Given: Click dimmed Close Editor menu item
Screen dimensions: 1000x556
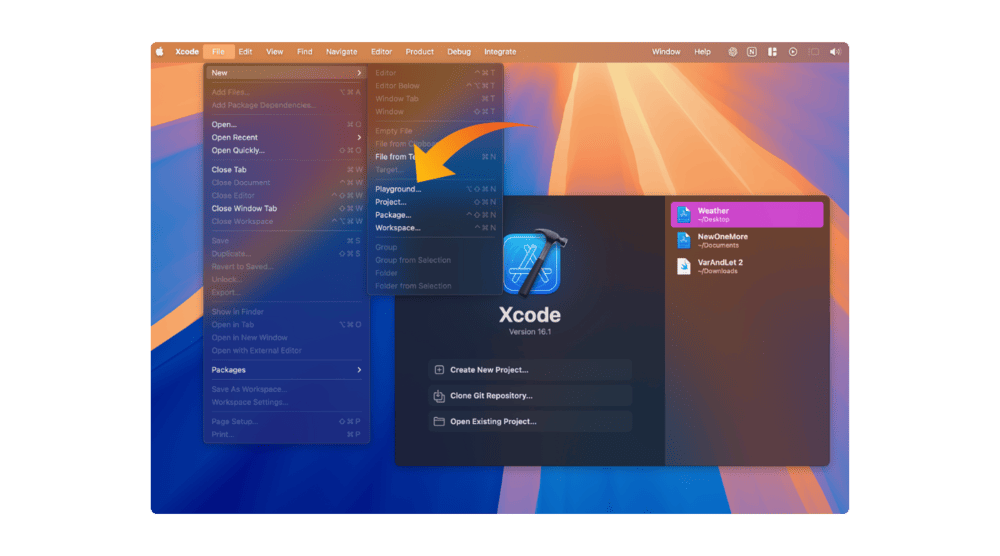Looking at the screenshot, I should point(286,196).
